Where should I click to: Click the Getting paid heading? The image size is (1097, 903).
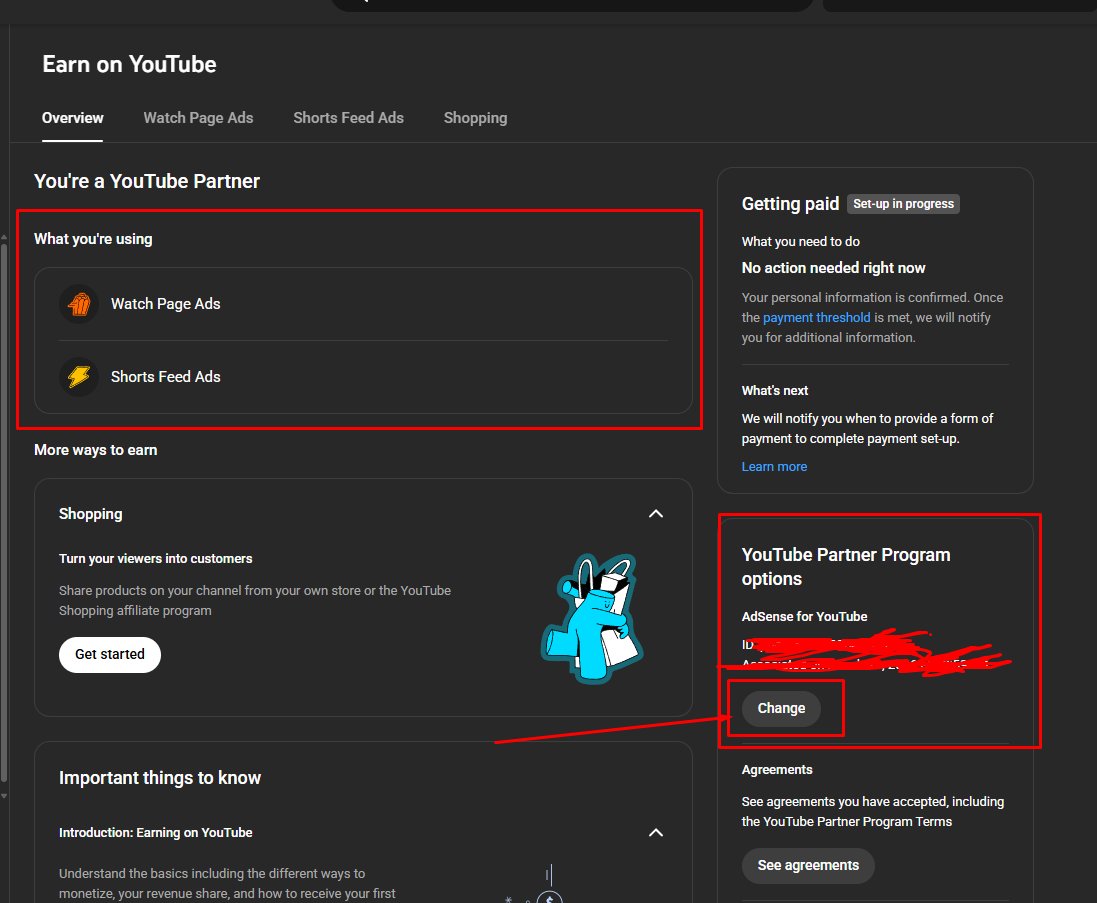click(790, 204)
